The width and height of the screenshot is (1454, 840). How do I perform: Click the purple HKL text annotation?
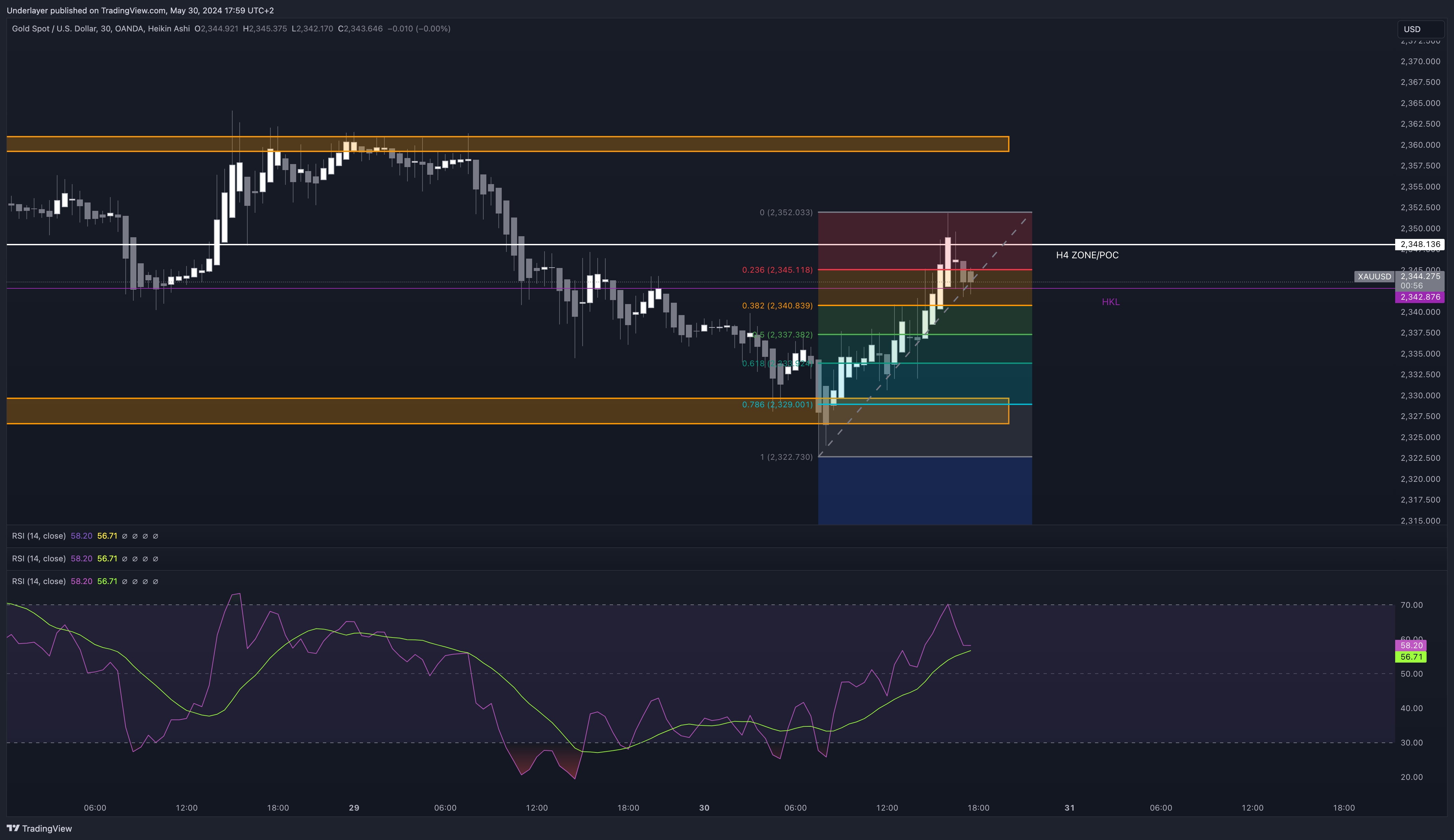[1111, 302]
